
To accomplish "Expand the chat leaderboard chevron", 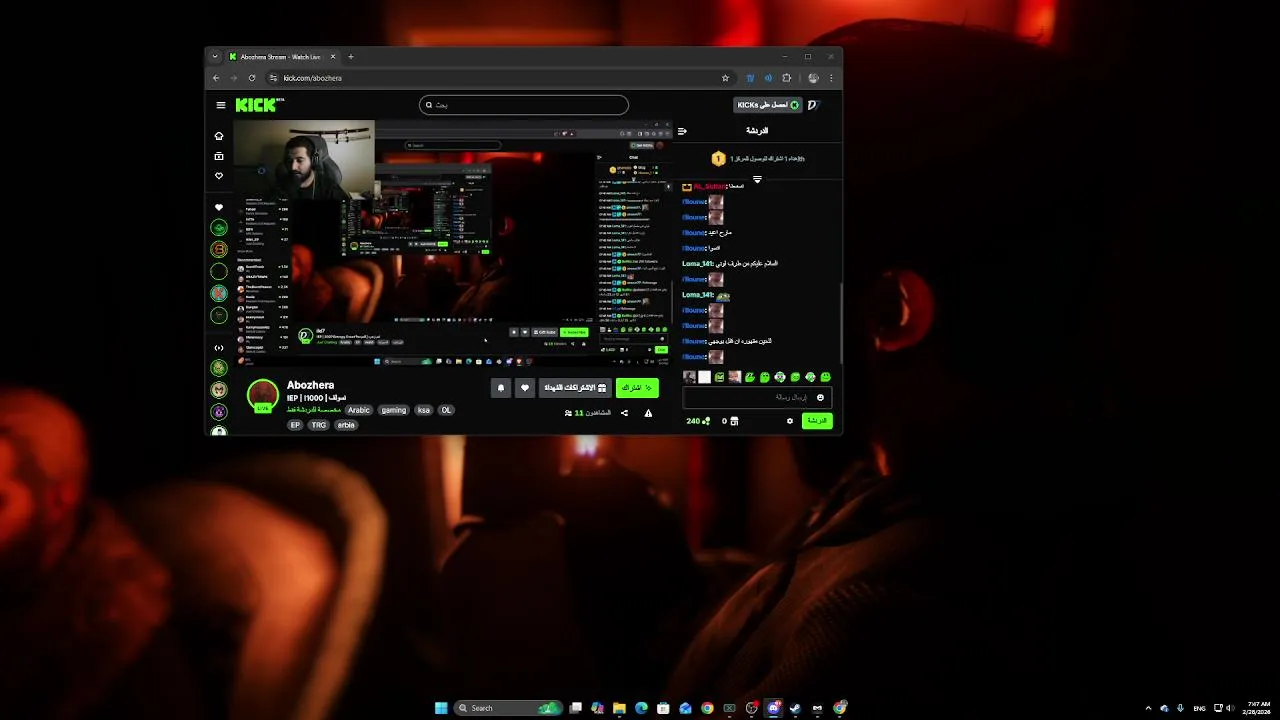I will tap(757, 180).
